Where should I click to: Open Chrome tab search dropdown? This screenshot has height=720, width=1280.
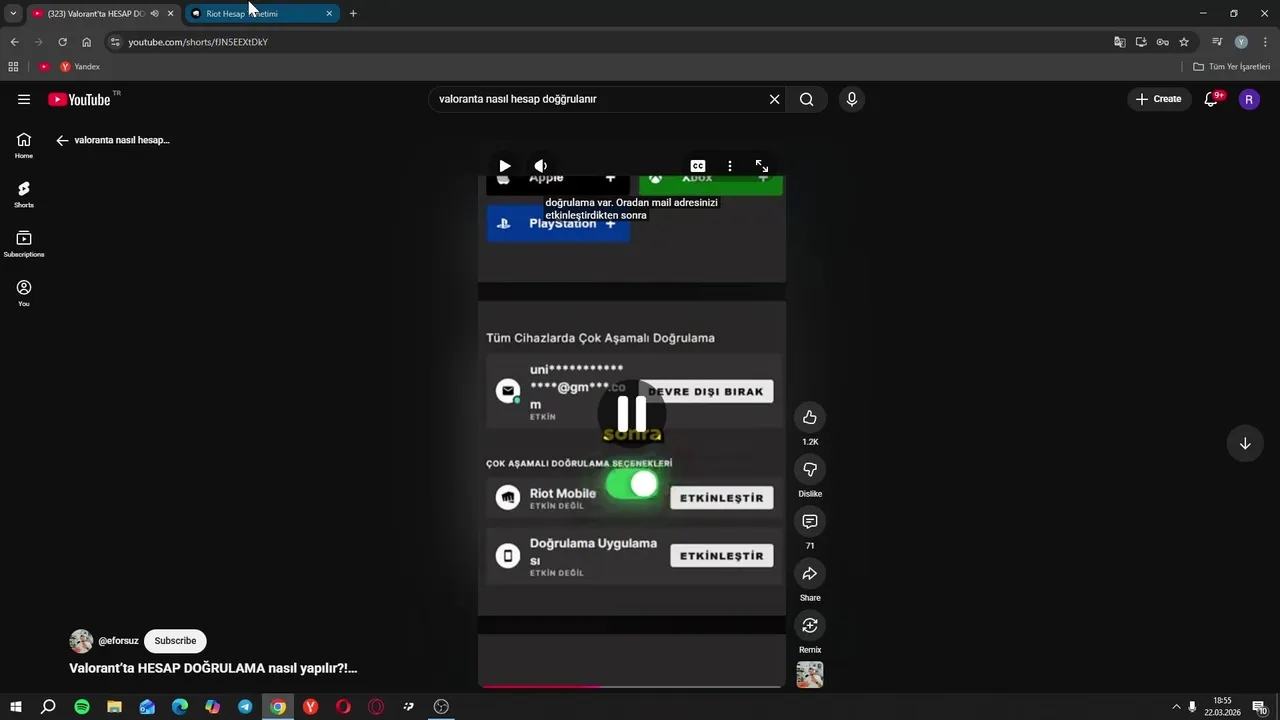pyautogui.click(x=13, y=14)
